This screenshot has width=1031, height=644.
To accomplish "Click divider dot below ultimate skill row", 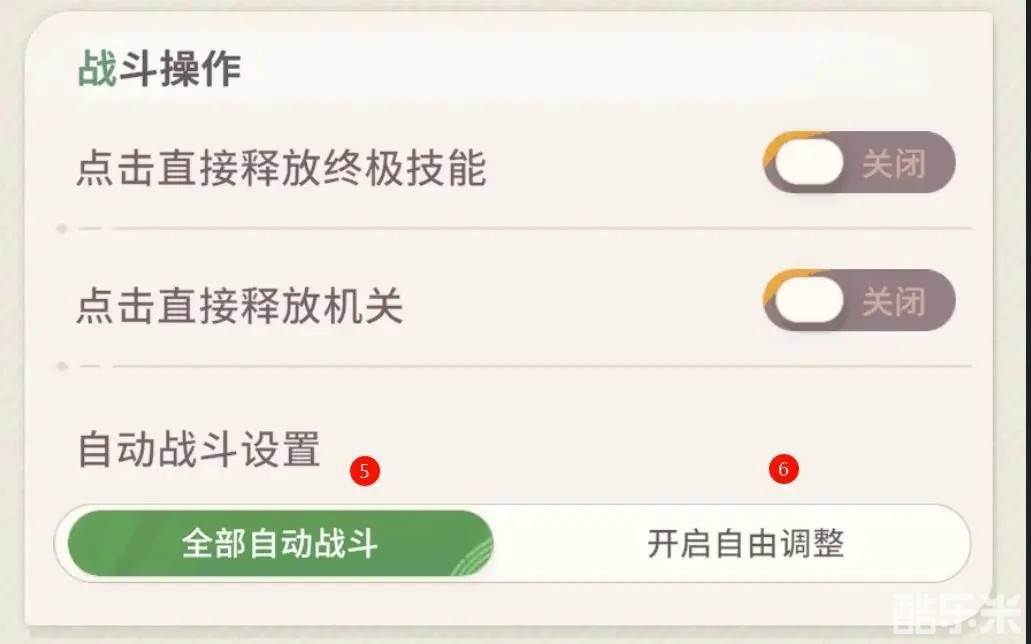I will pos(62,229).
